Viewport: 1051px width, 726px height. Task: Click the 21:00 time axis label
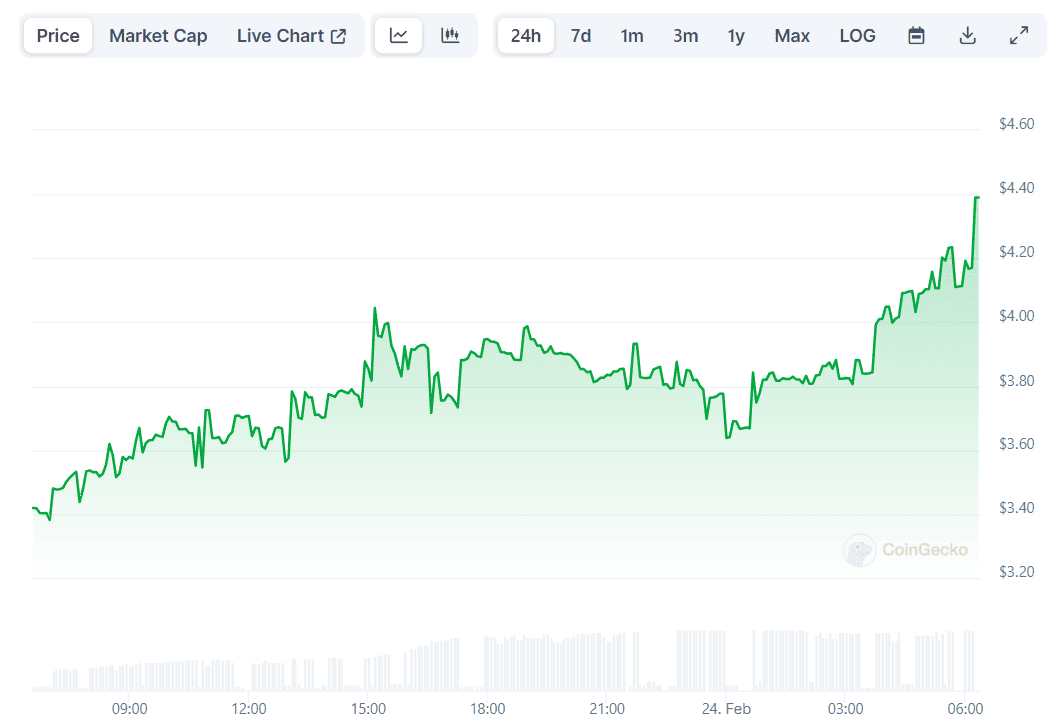point(607,709)
